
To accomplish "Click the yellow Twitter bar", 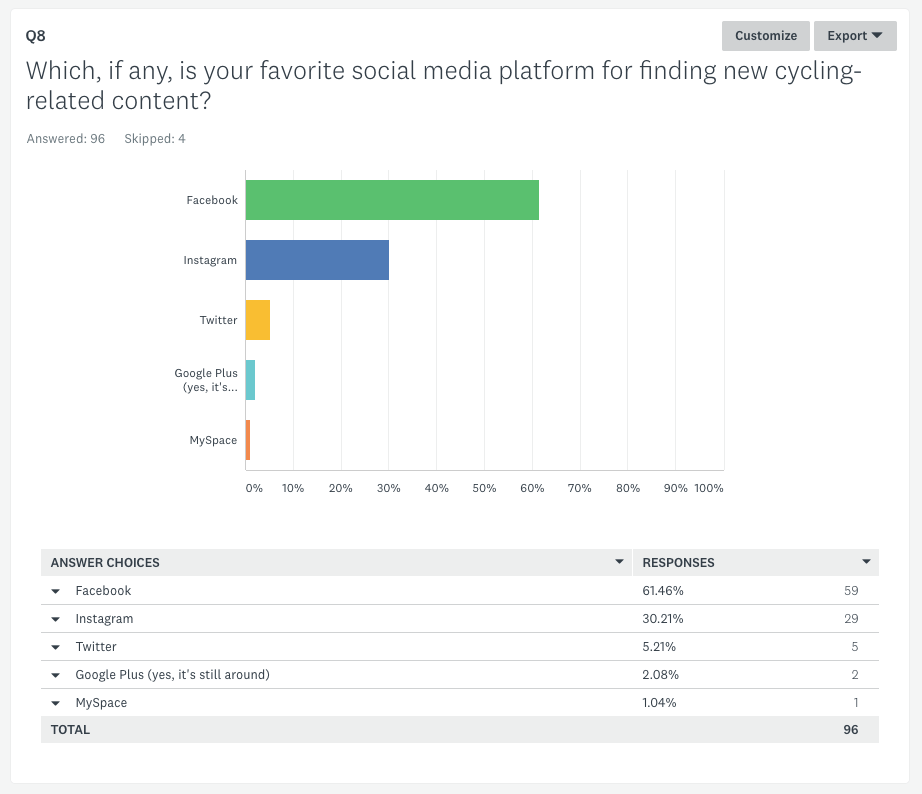I will tap(258, 320).
